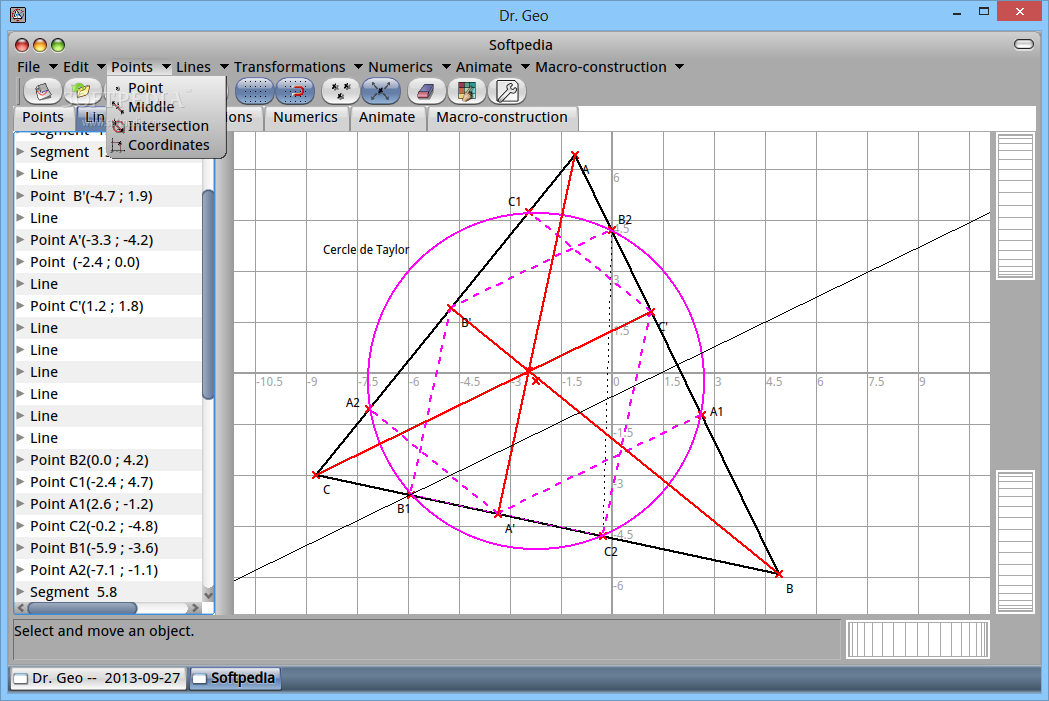Click the 'Cercle de Taylor' text label
This screenshot has height=701, width=1049.
click(x=365, y=249)
